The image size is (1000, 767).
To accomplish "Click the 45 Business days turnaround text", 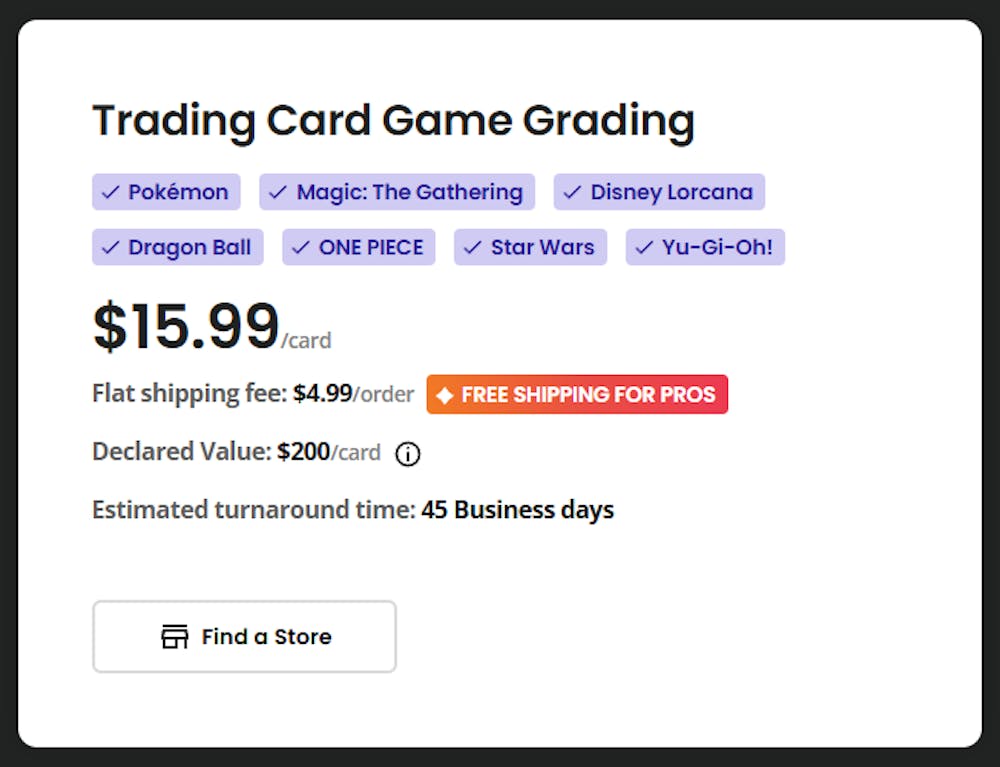I will point(519,509).
